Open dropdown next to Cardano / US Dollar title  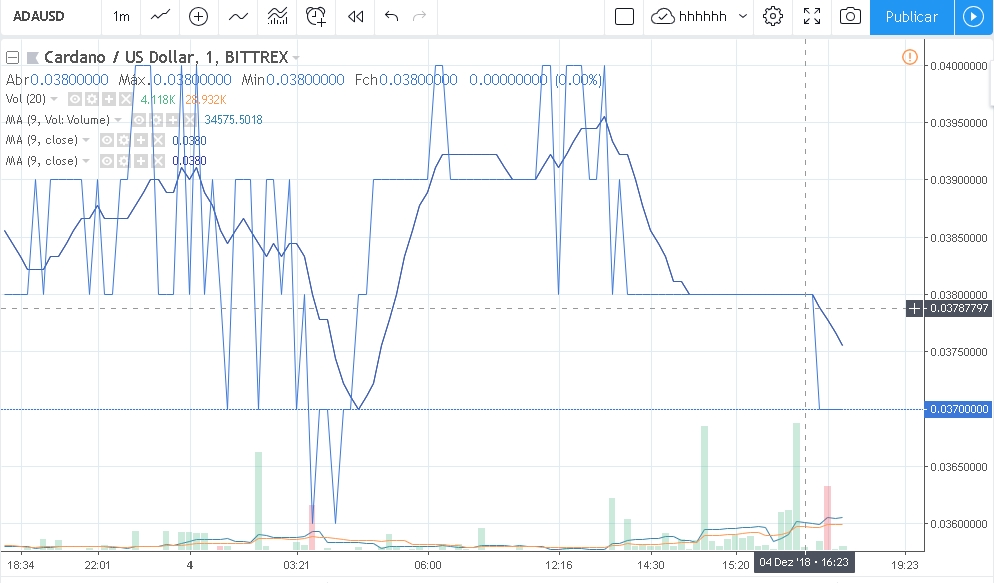296,58
